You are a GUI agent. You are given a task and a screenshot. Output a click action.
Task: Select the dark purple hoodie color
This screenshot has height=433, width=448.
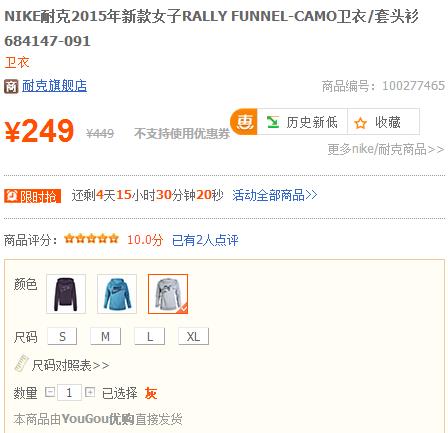point(66,294)
